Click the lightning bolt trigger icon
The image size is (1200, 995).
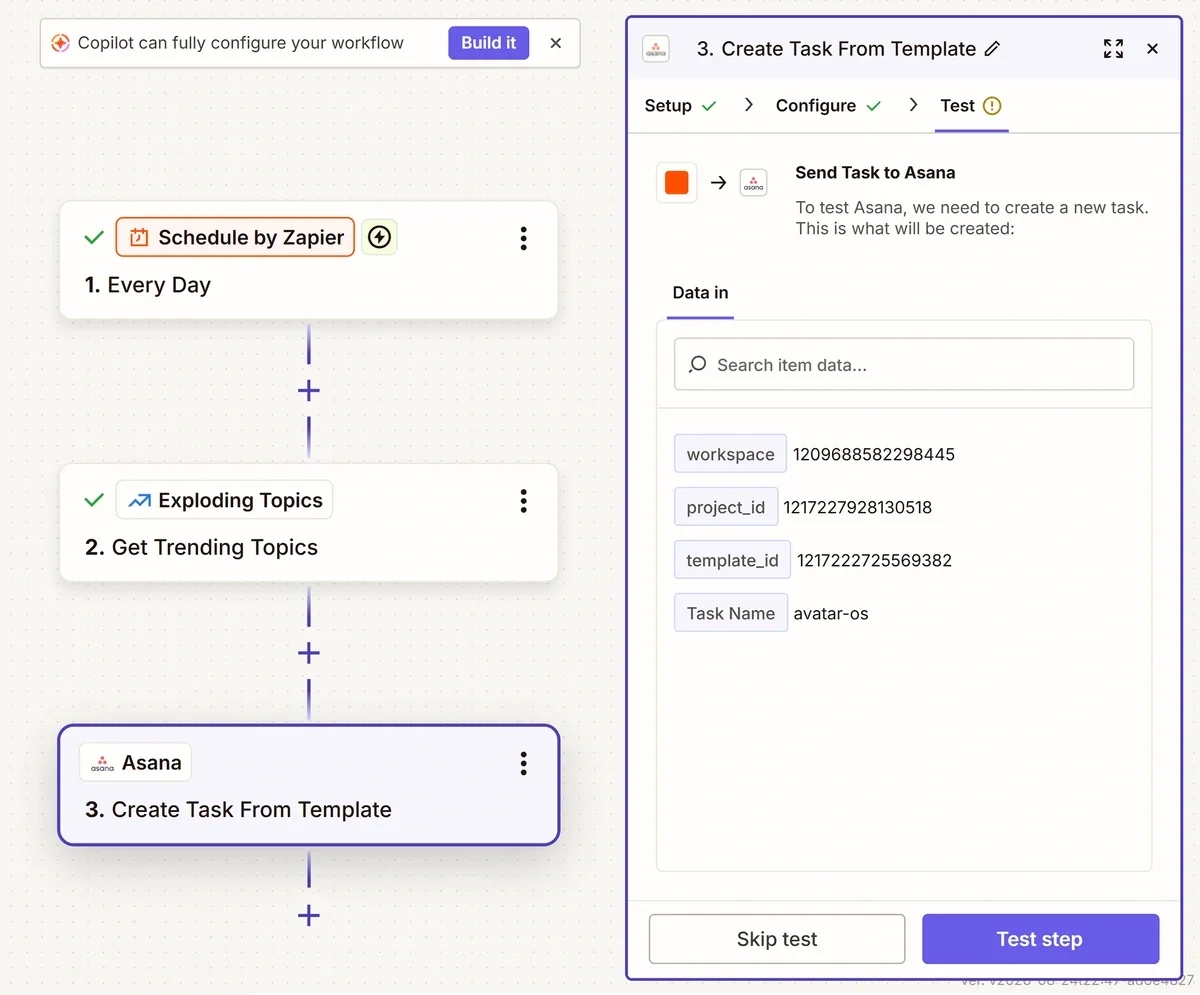point(379,237)
